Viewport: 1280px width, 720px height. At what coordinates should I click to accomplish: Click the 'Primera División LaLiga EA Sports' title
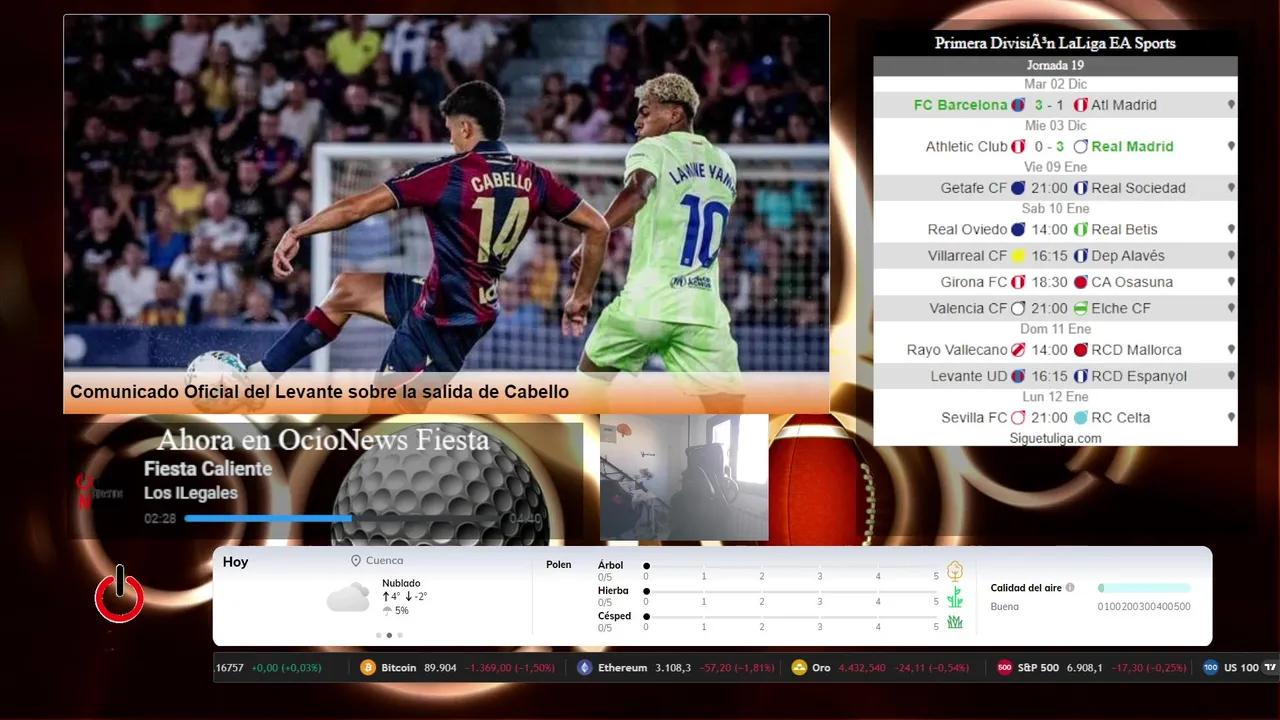pos(1055,43)
